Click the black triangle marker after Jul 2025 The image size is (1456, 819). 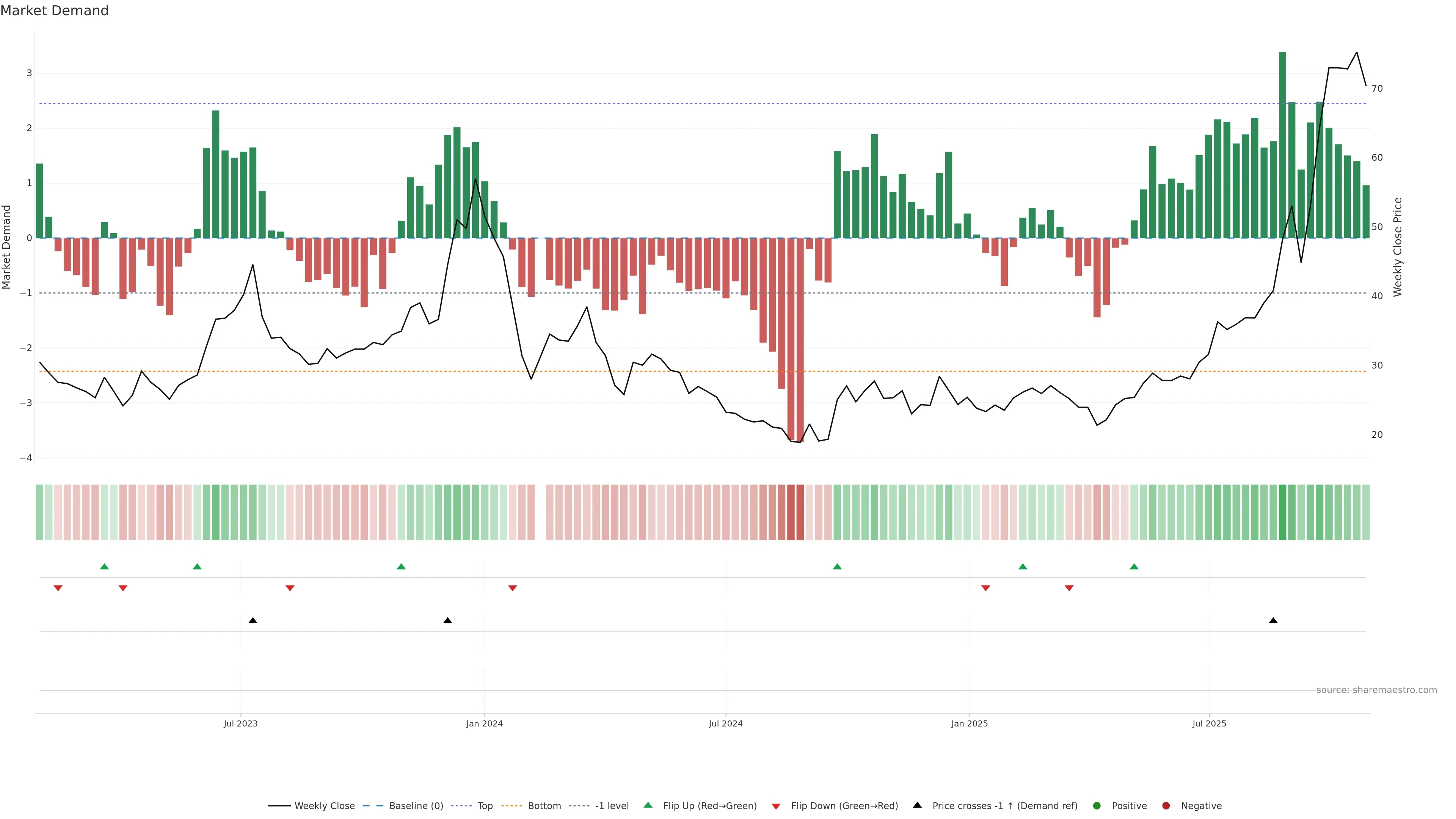1274,621
